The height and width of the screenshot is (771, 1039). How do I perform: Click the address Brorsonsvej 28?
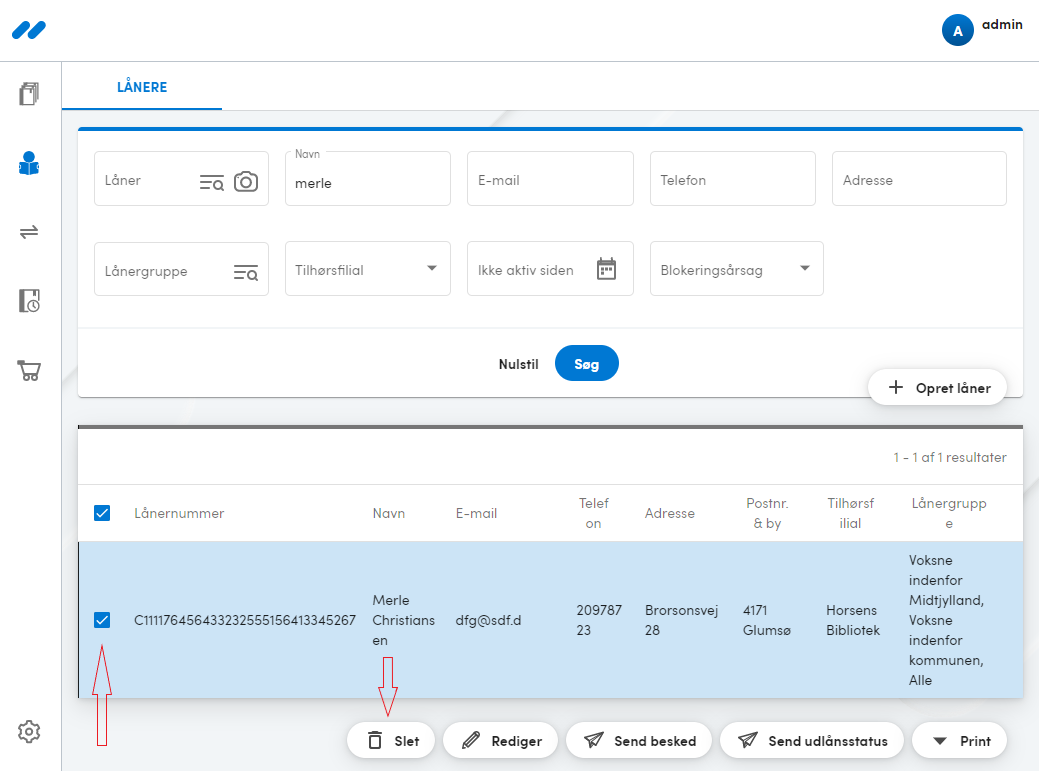(681, 620)
